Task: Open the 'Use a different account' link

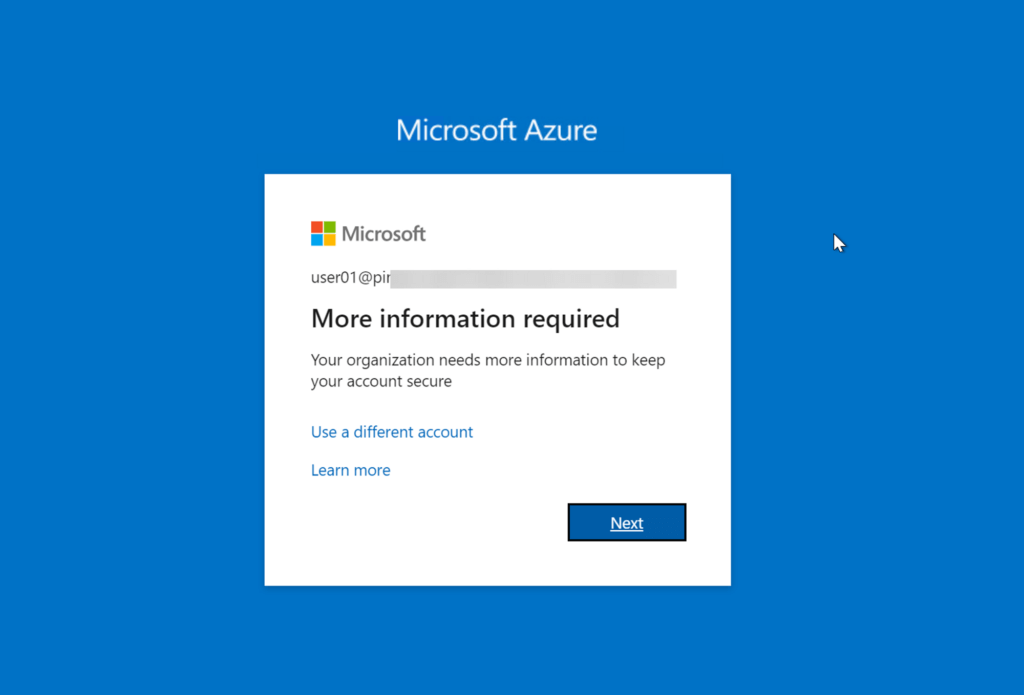Action: (392, 432)
